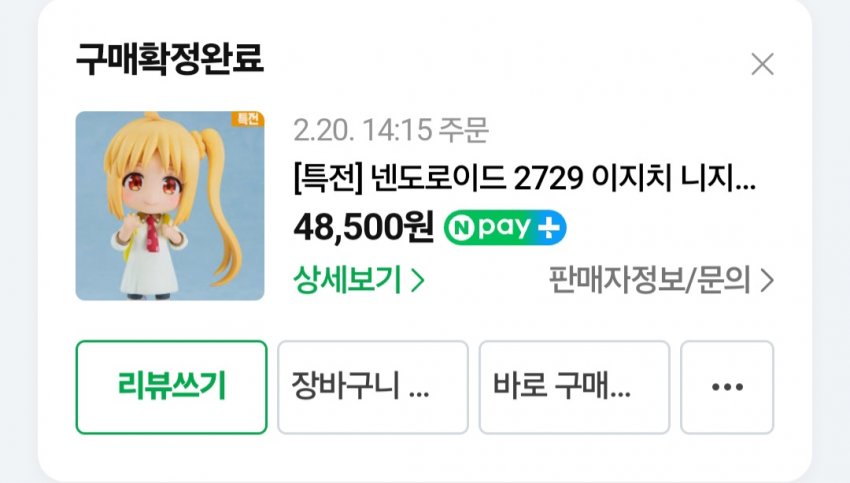Image resolution: width=850 pixels, height=483 pixels.
Task: Tap the circled N logo in Npay badge
Action: [x=461, y=228]
